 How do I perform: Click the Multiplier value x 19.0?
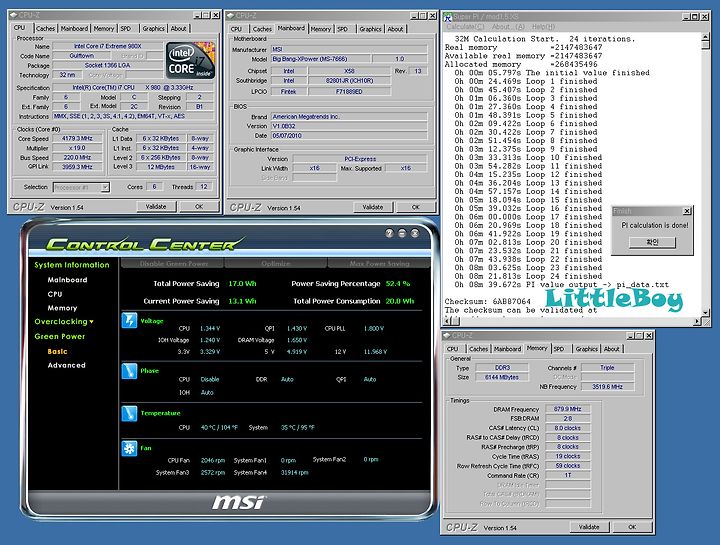point(77,148)
